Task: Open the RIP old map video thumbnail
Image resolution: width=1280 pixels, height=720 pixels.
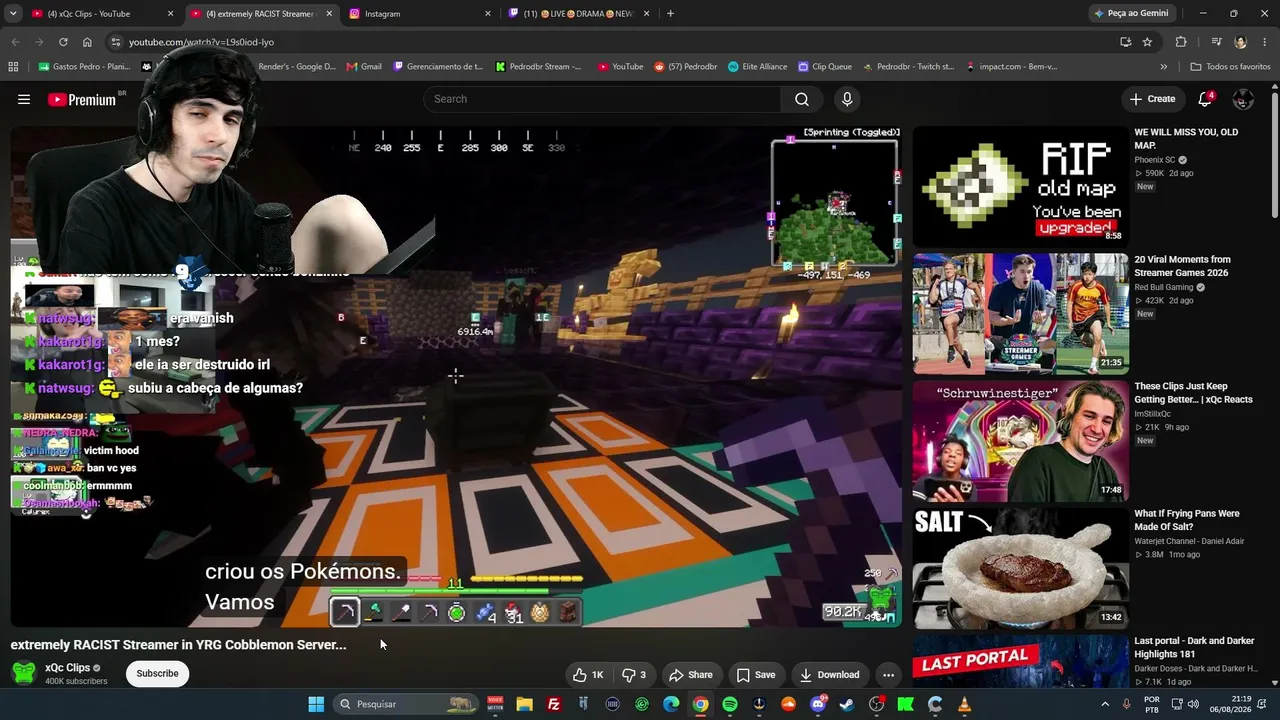Action: [x=1020, y=186]
